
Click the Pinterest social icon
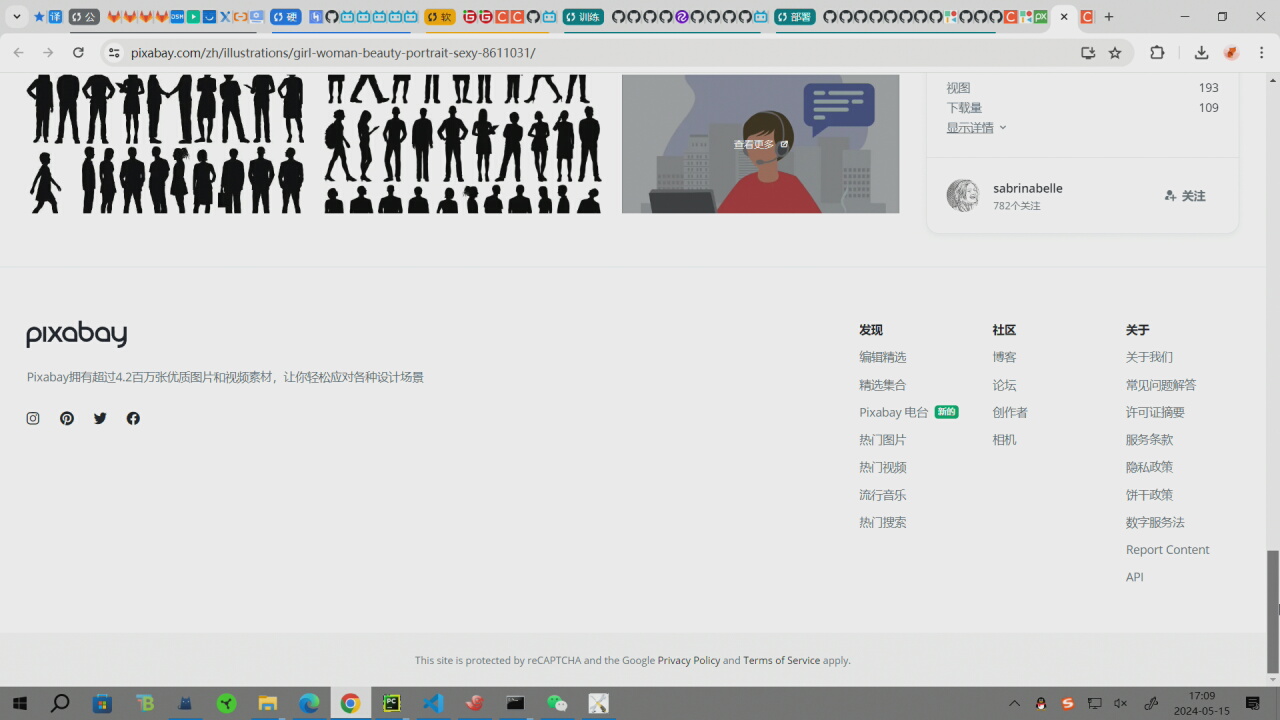point(67,419)
